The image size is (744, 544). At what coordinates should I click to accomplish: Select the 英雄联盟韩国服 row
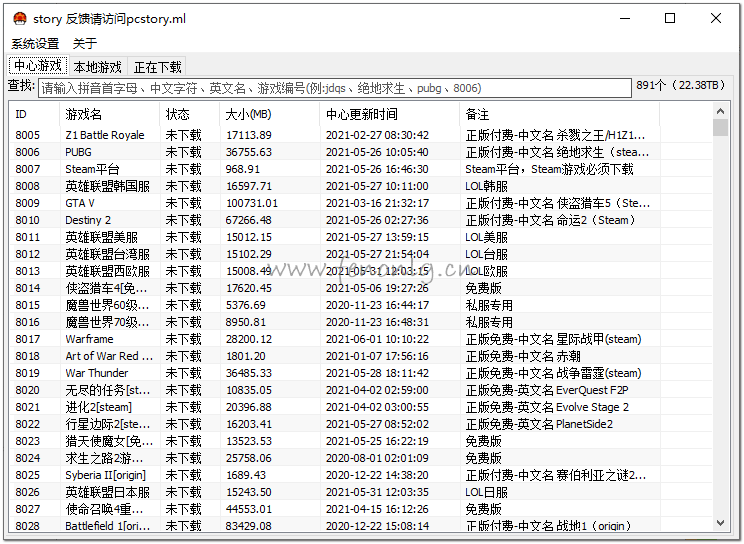tap(361, 186)
